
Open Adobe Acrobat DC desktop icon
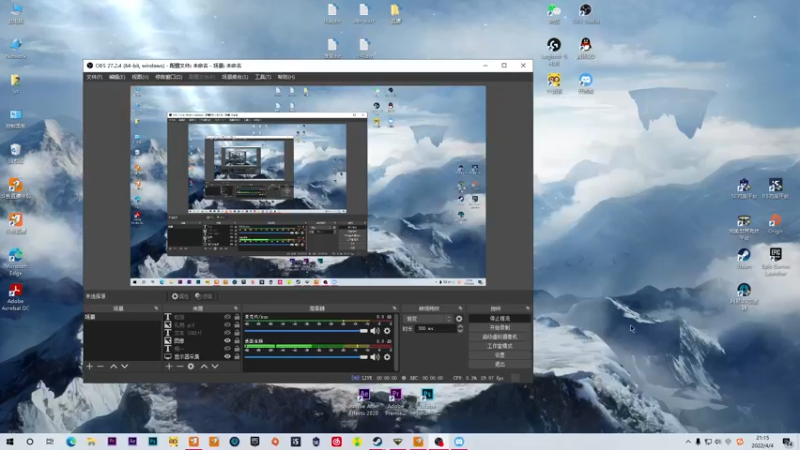point(15,297)
